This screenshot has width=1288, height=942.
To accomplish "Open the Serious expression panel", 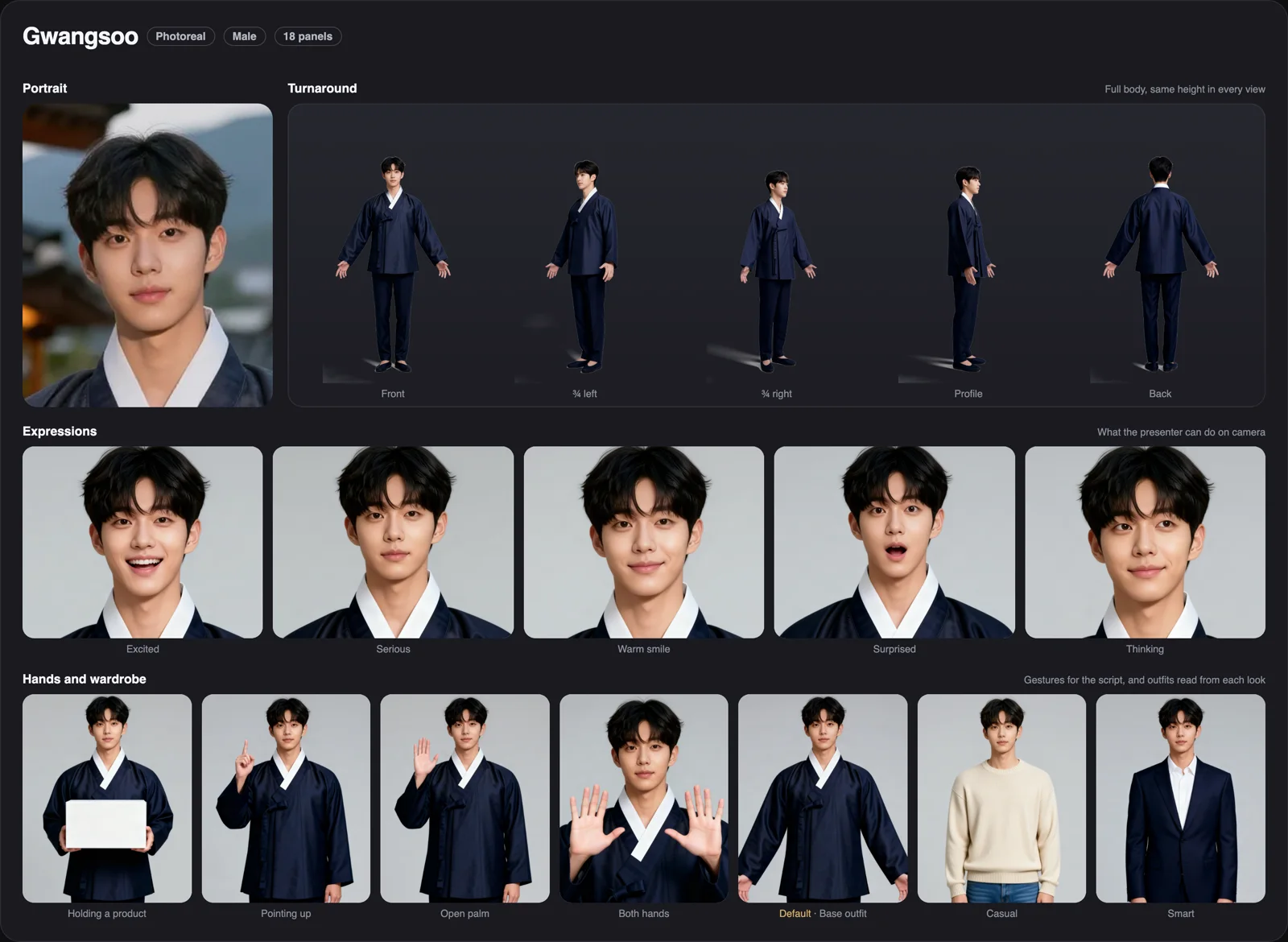I will 393,543.
